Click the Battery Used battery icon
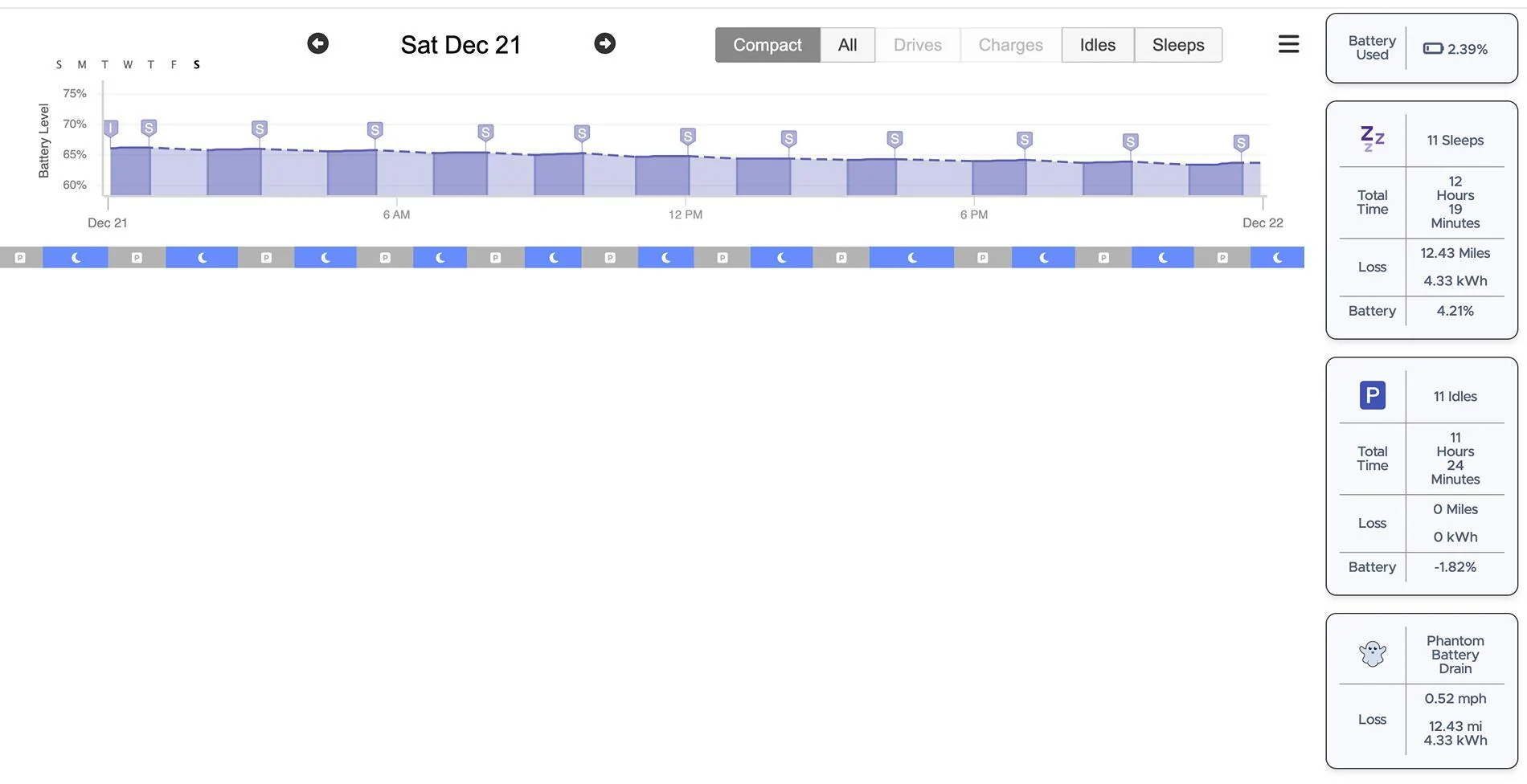 (x=1433, y=49)
